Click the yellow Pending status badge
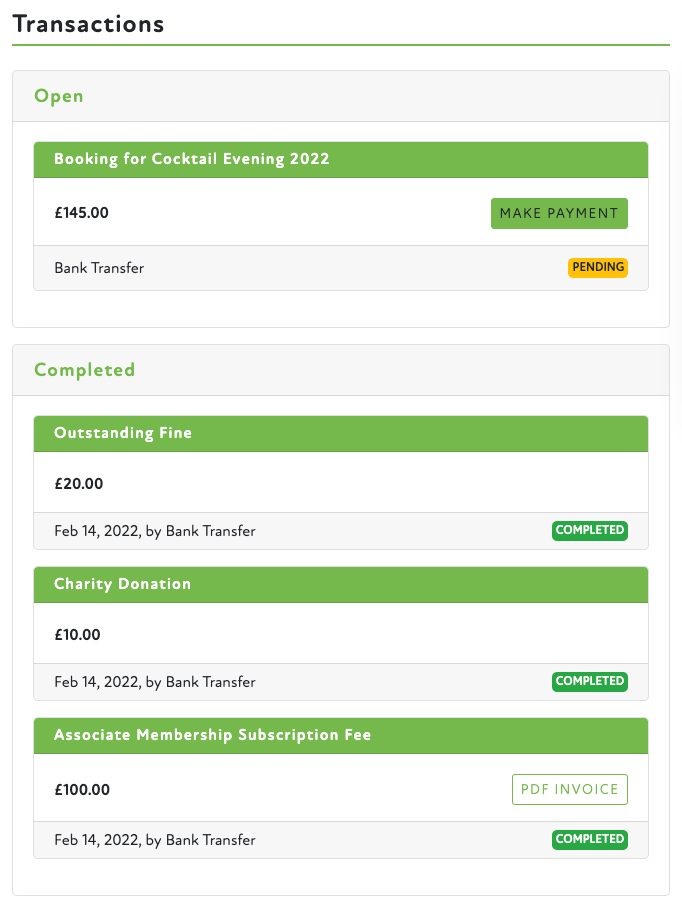This screenshot has height=909, width=682. click(598, 268)
